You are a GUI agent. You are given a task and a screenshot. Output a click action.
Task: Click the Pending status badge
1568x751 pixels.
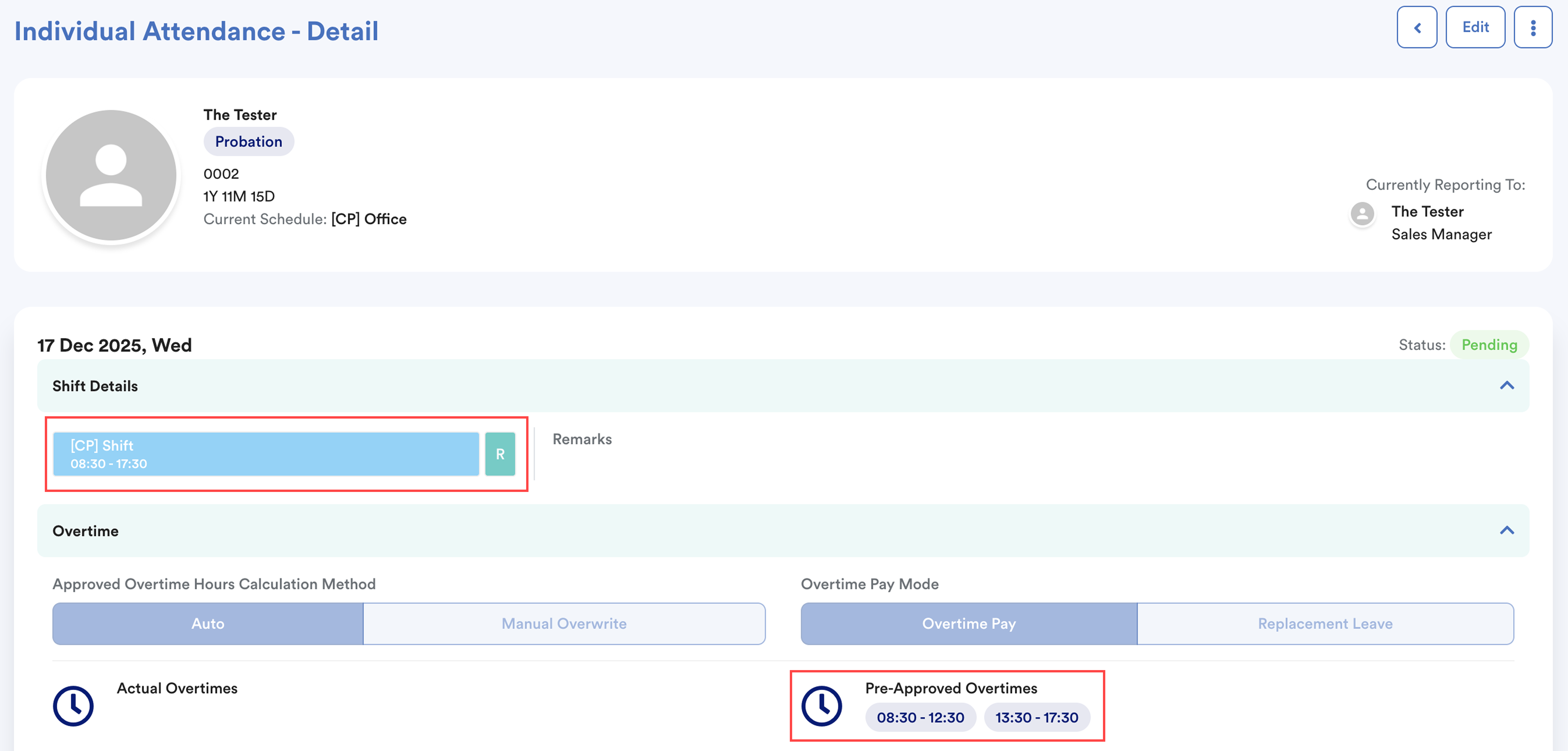[x=1489, y=345]
